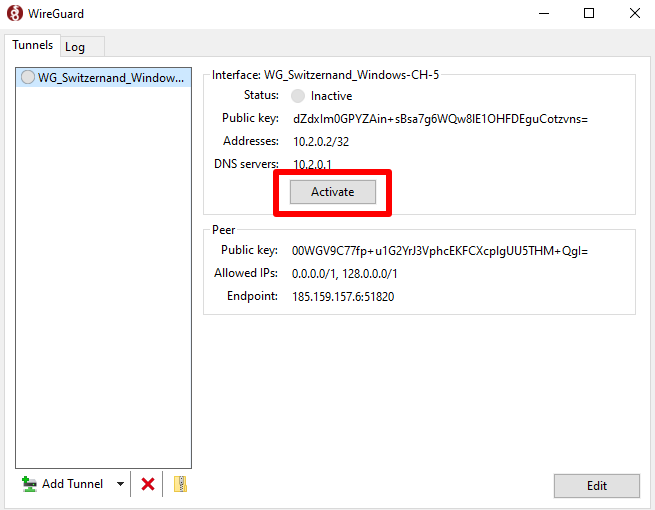The image size is (655, 510).
Task: Click the Add Tunnel button label
Action: 72,484
